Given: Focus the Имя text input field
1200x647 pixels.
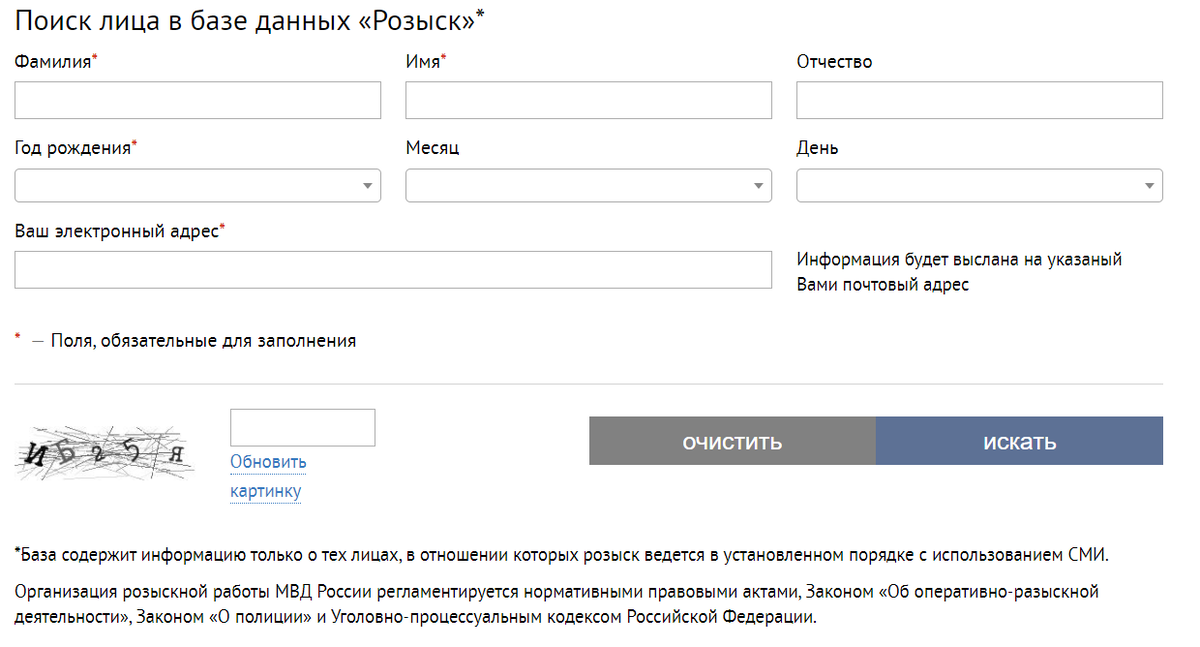Looking at the screenshot, I should [588, 100].
